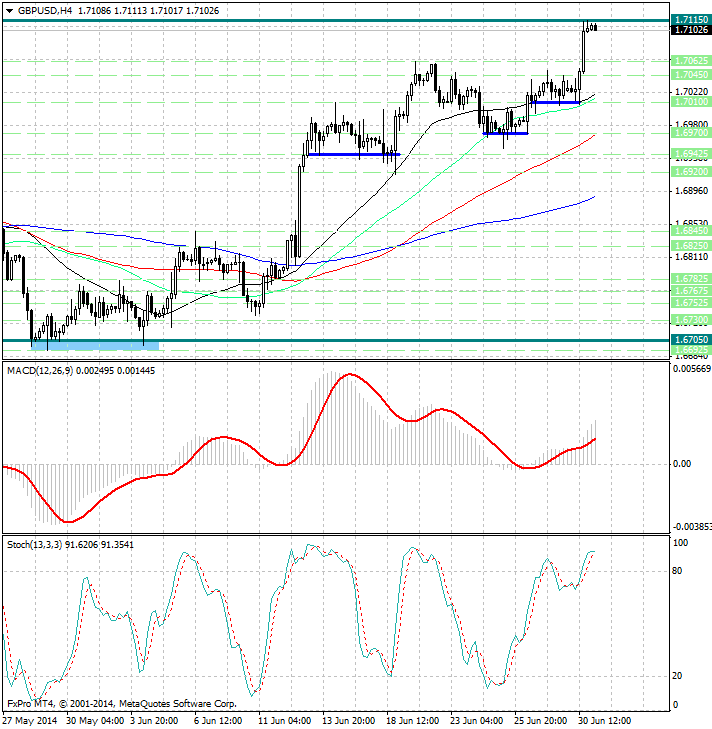Click the 1.69425 green price label
The image size is (712, 729).
[691, 154]
